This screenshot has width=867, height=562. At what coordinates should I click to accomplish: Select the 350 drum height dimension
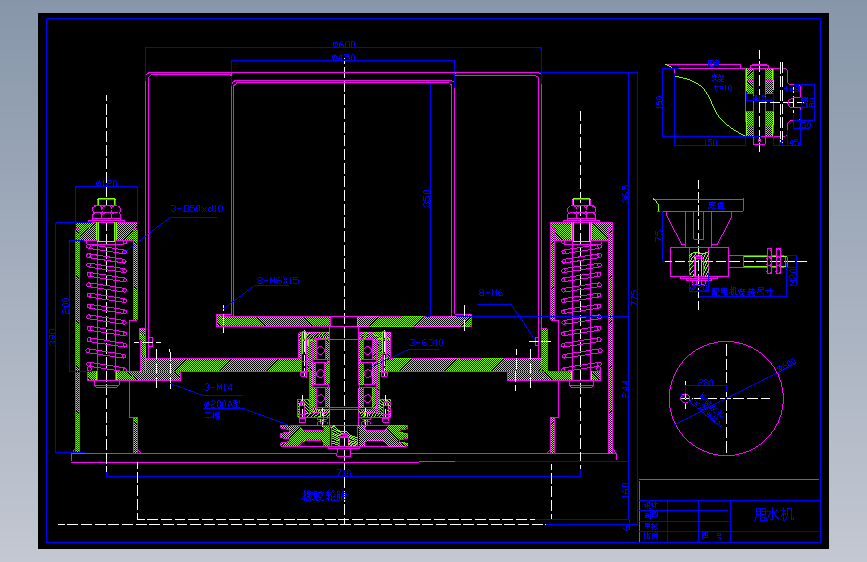point(427,199)
